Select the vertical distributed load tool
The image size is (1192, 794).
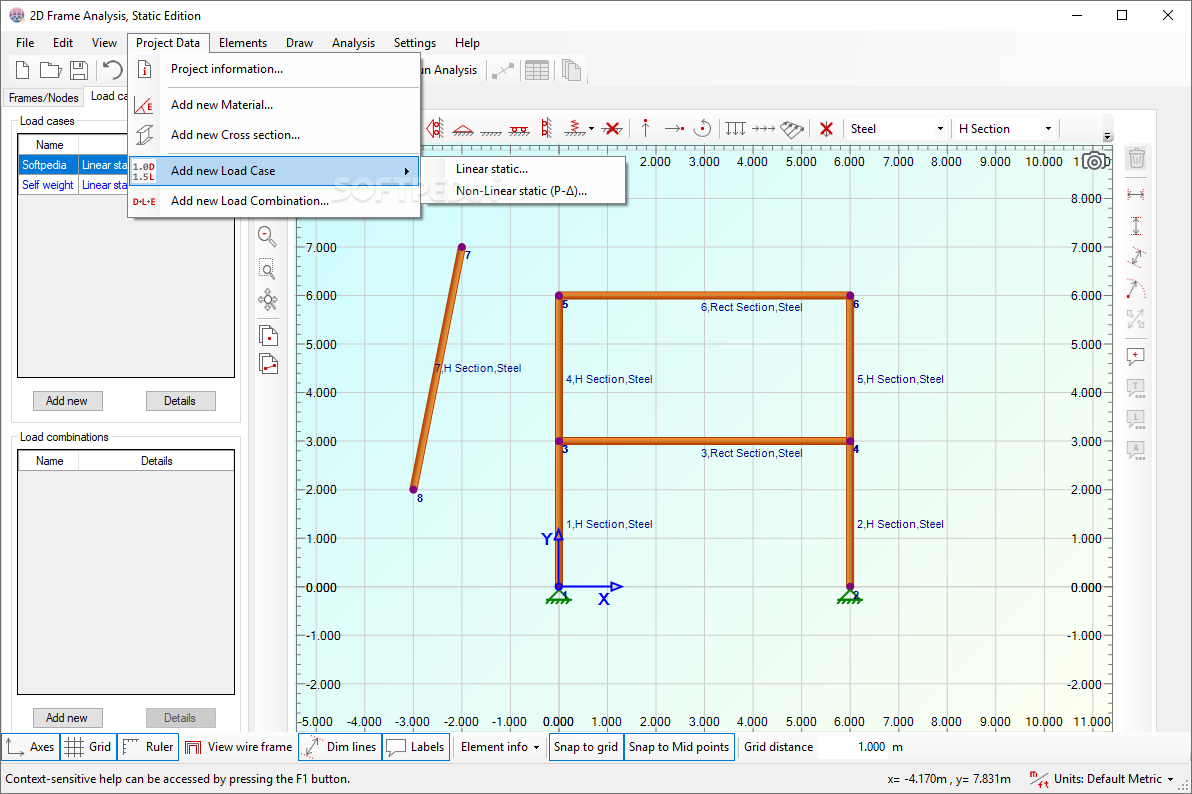[x=735, y=129]
